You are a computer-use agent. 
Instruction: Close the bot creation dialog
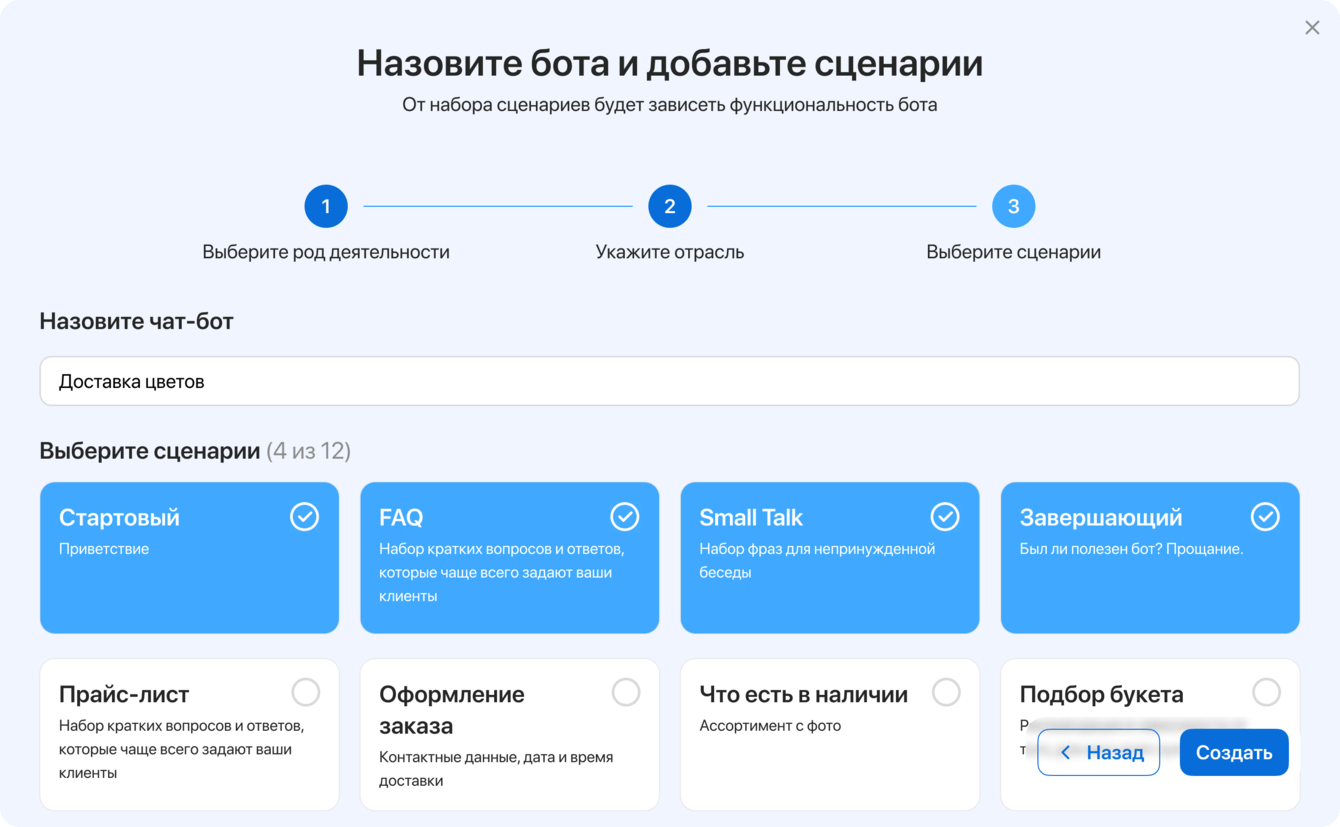click(x=1312, y=28)
